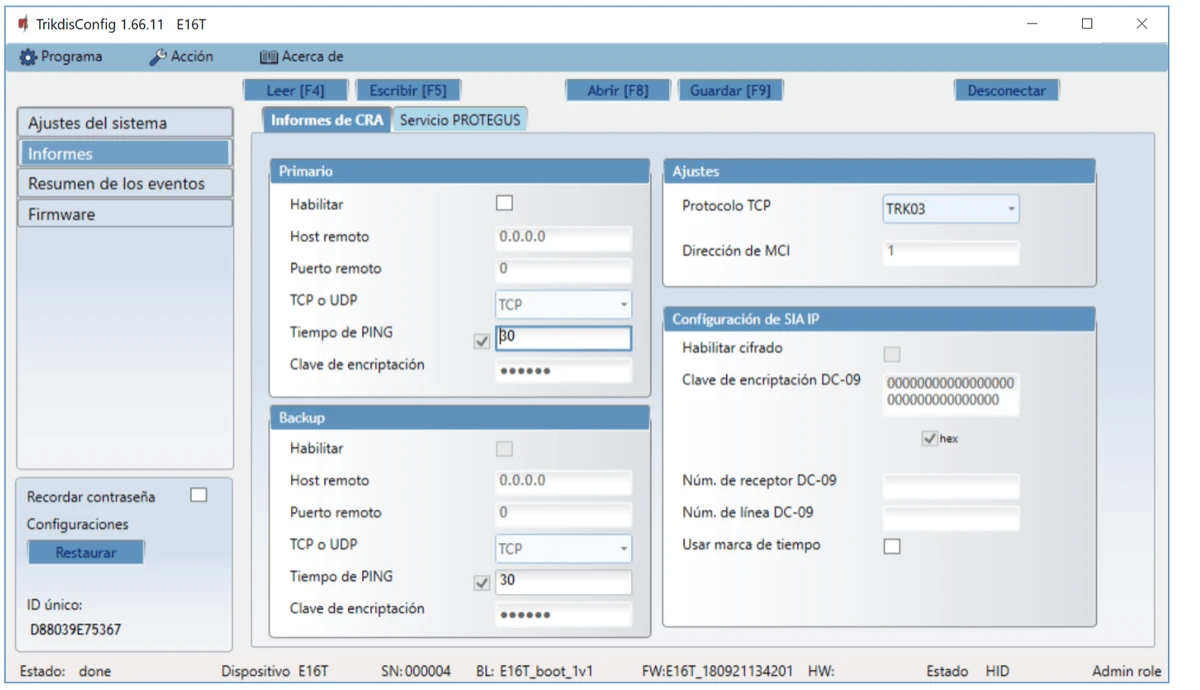
Task: Click the TrikdisConfig app icon in title bar
Action: point(23,24)
